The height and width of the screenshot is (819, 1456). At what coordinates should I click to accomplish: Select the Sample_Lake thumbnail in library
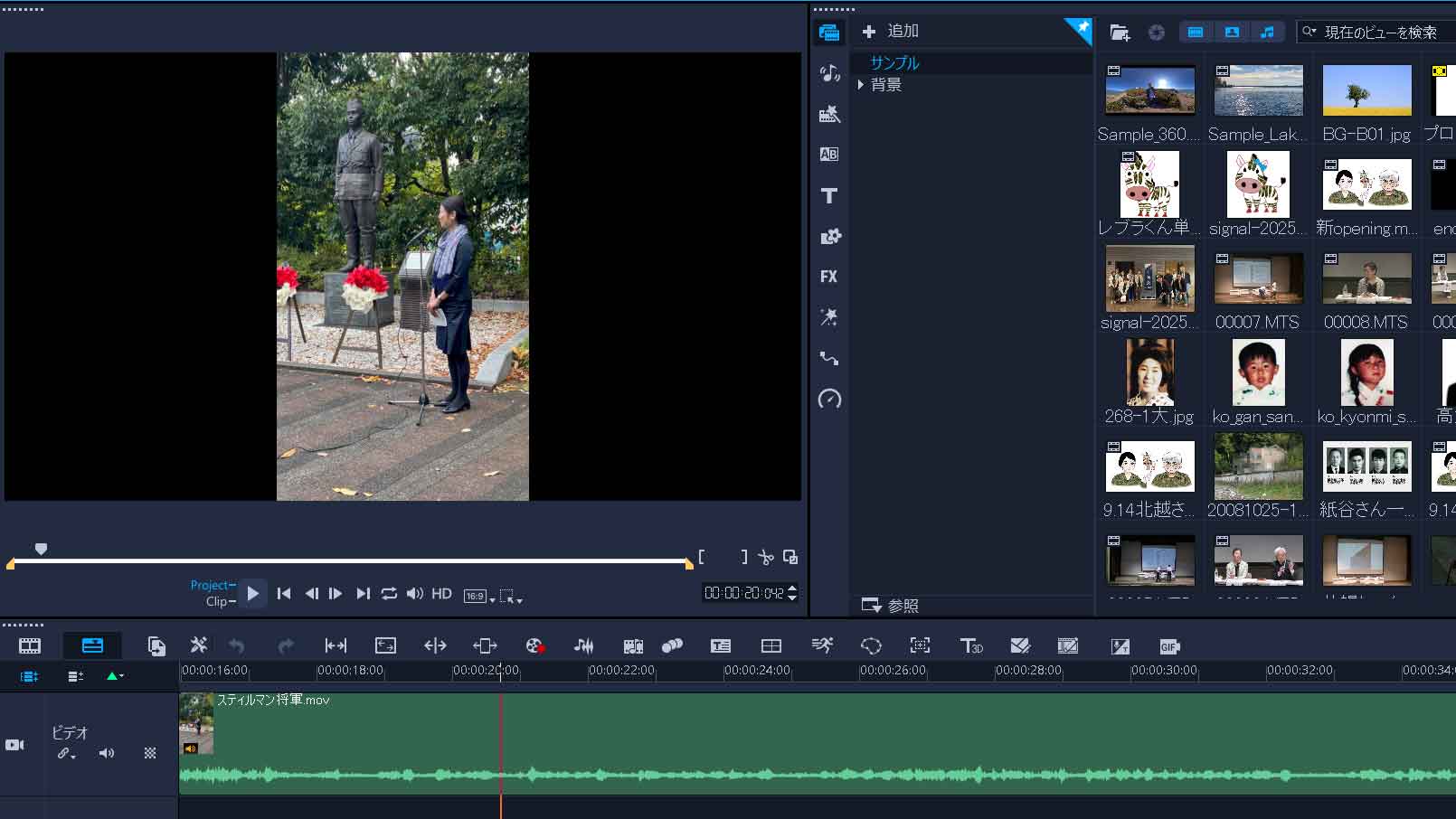pos(1258,90)
